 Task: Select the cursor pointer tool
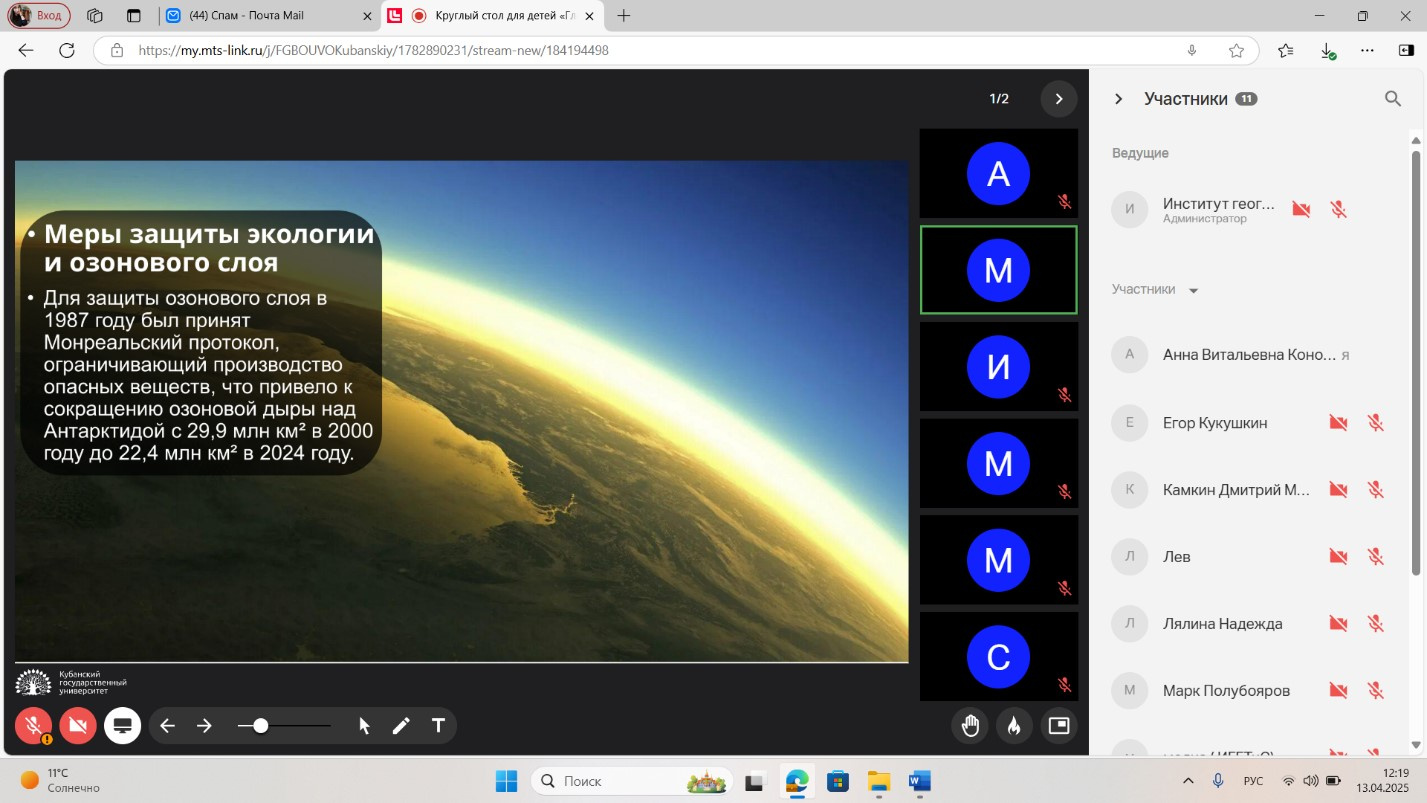[364, 726]
